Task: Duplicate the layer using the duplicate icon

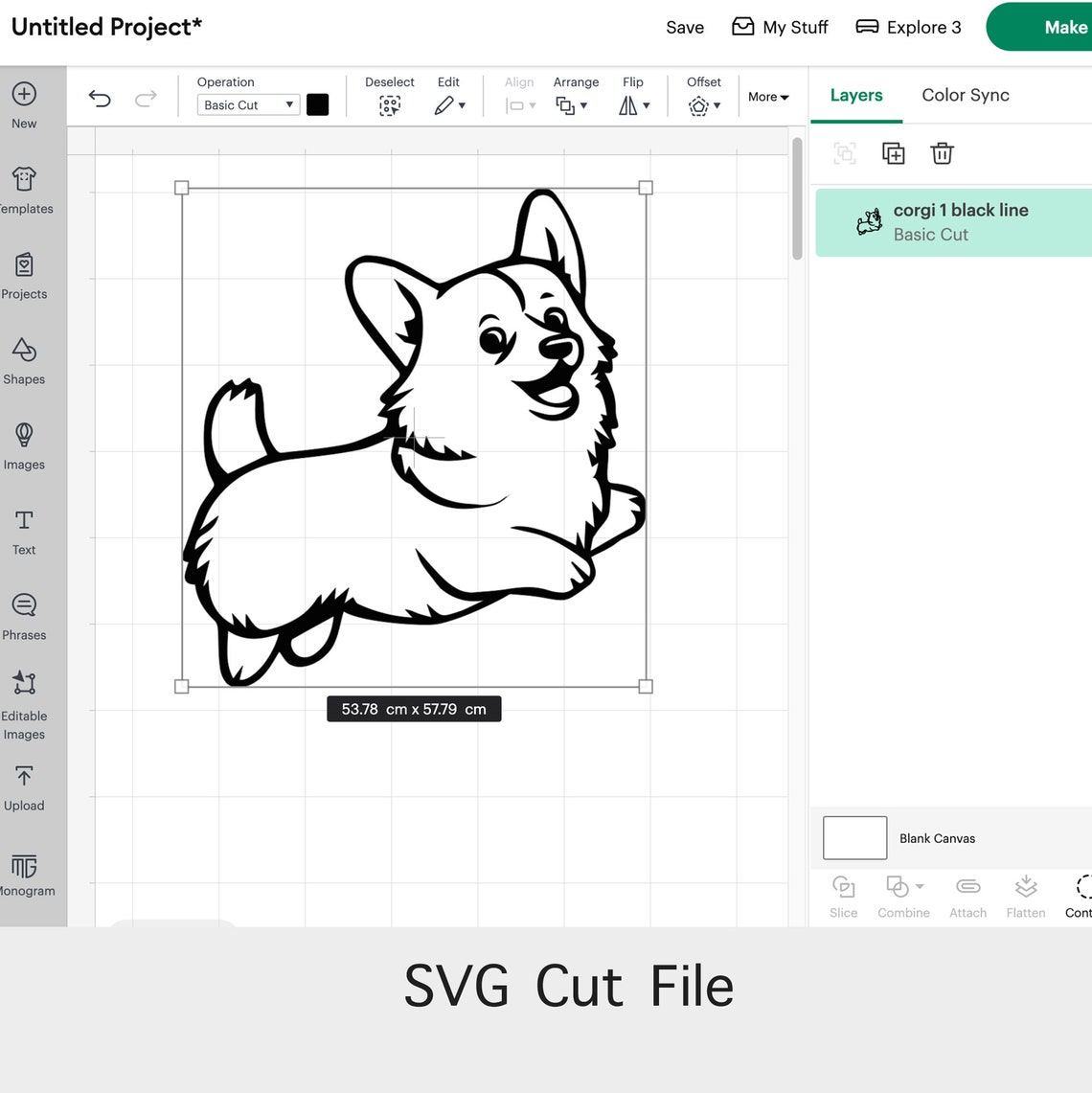Action: tap(893, 153)
